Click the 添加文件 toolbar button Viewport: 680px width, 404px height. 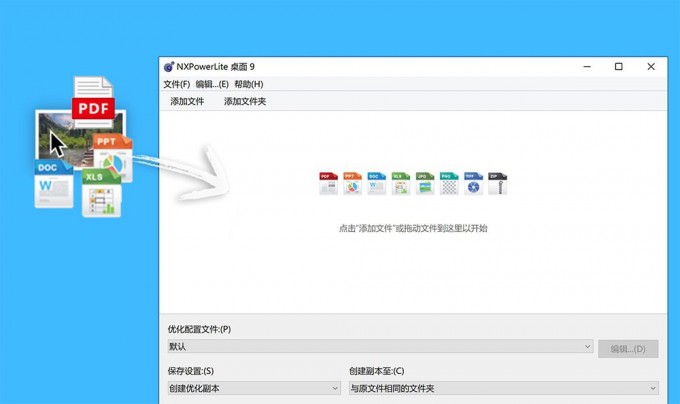pyautogui.click(x=187, y=101)
